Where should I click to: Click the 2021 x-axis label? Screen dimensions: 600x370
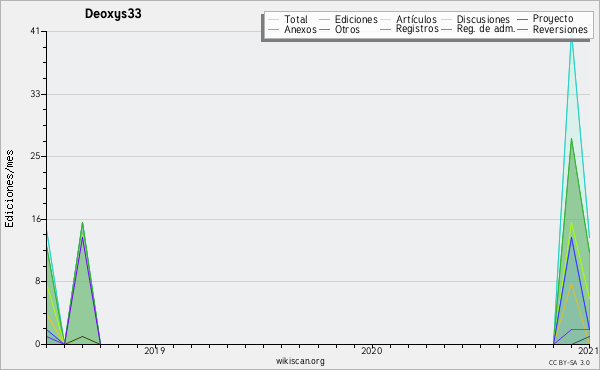click(589, 351)
